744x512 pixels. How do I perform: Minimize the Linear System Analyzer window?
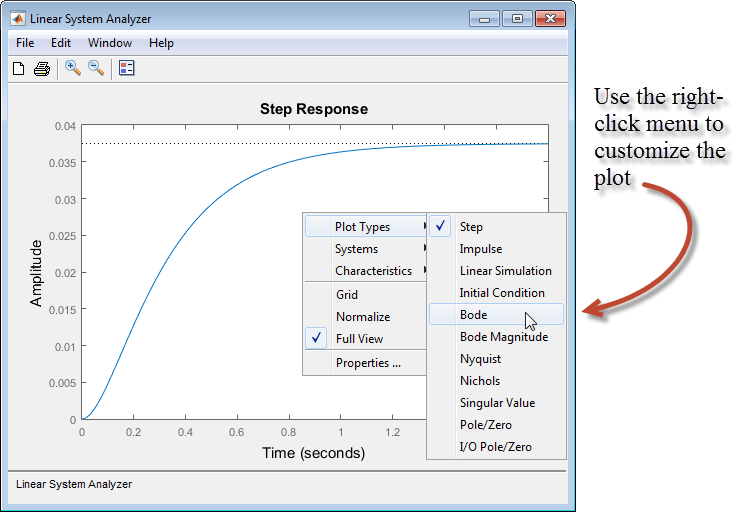coord(484,19)
